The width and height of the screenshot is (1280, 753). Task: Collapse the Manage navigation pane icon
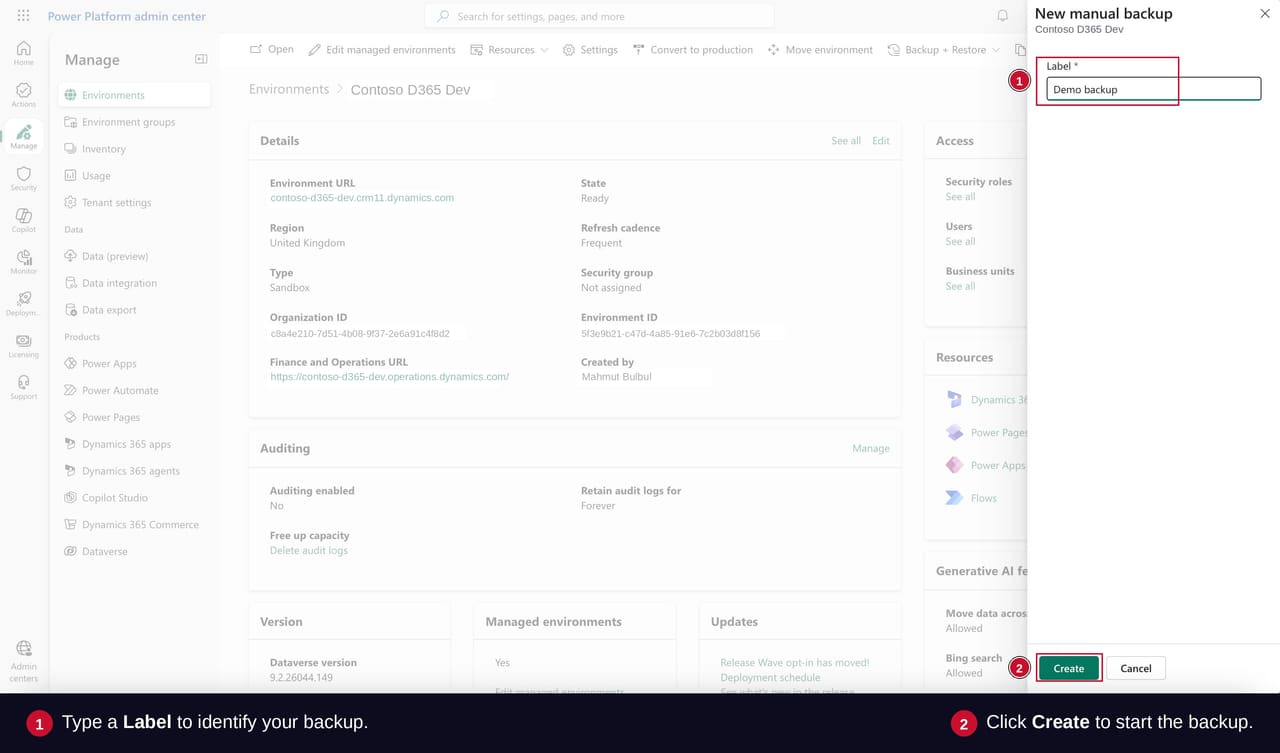[201, 59]
